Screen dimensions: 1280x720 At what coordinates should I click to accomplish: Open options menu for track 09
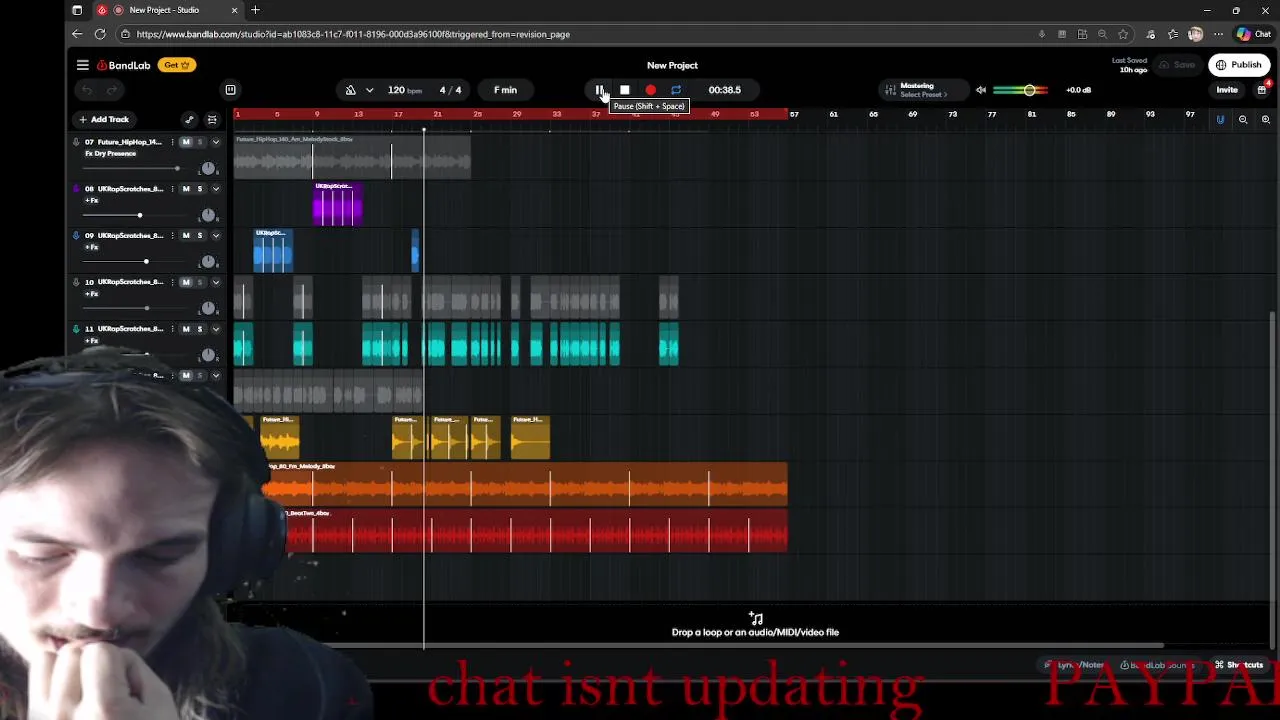click(172, 235)
